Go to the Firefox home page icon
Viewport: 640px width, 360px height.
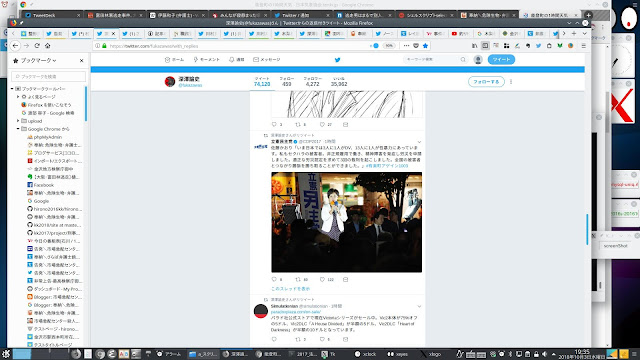[47, 46]
